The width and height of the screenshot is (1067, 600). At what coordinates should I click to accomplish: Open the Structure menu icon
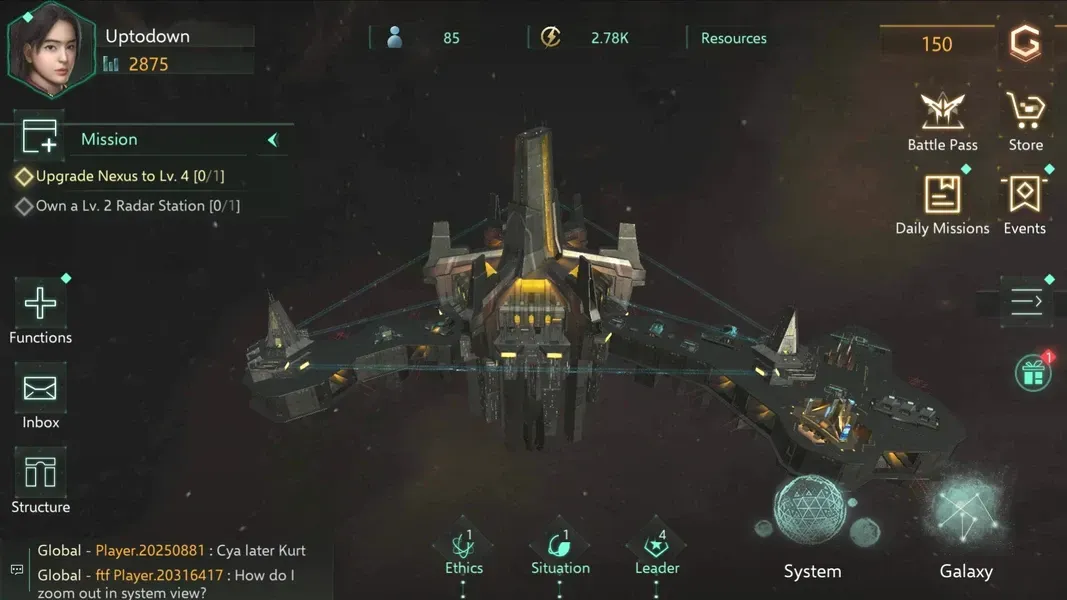(40, 472)
